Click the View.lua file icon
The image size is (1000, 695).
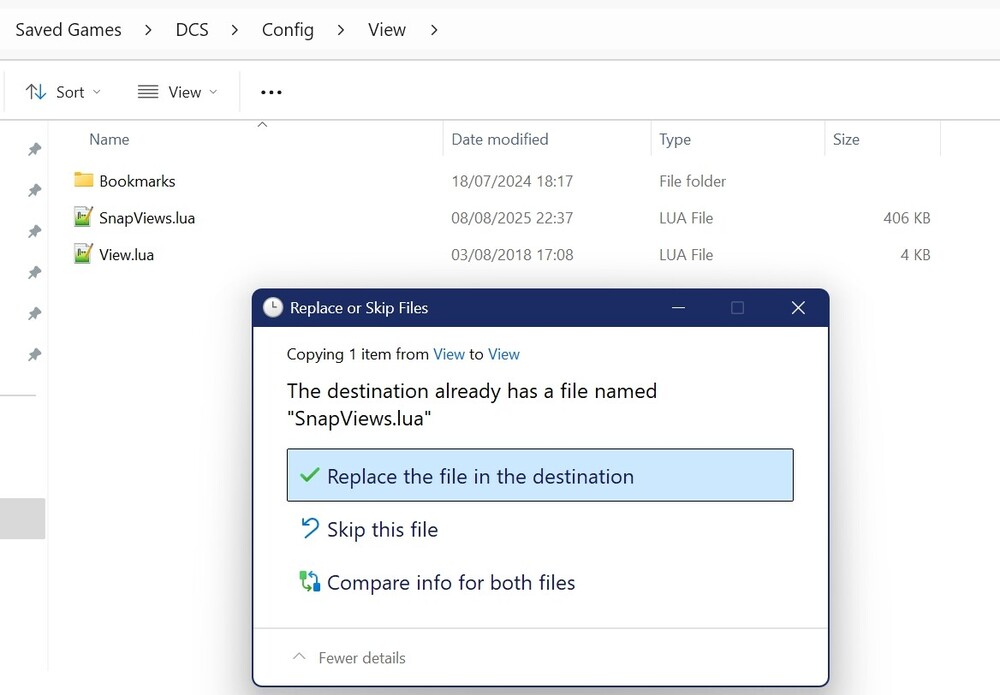(x=83, y=255)
